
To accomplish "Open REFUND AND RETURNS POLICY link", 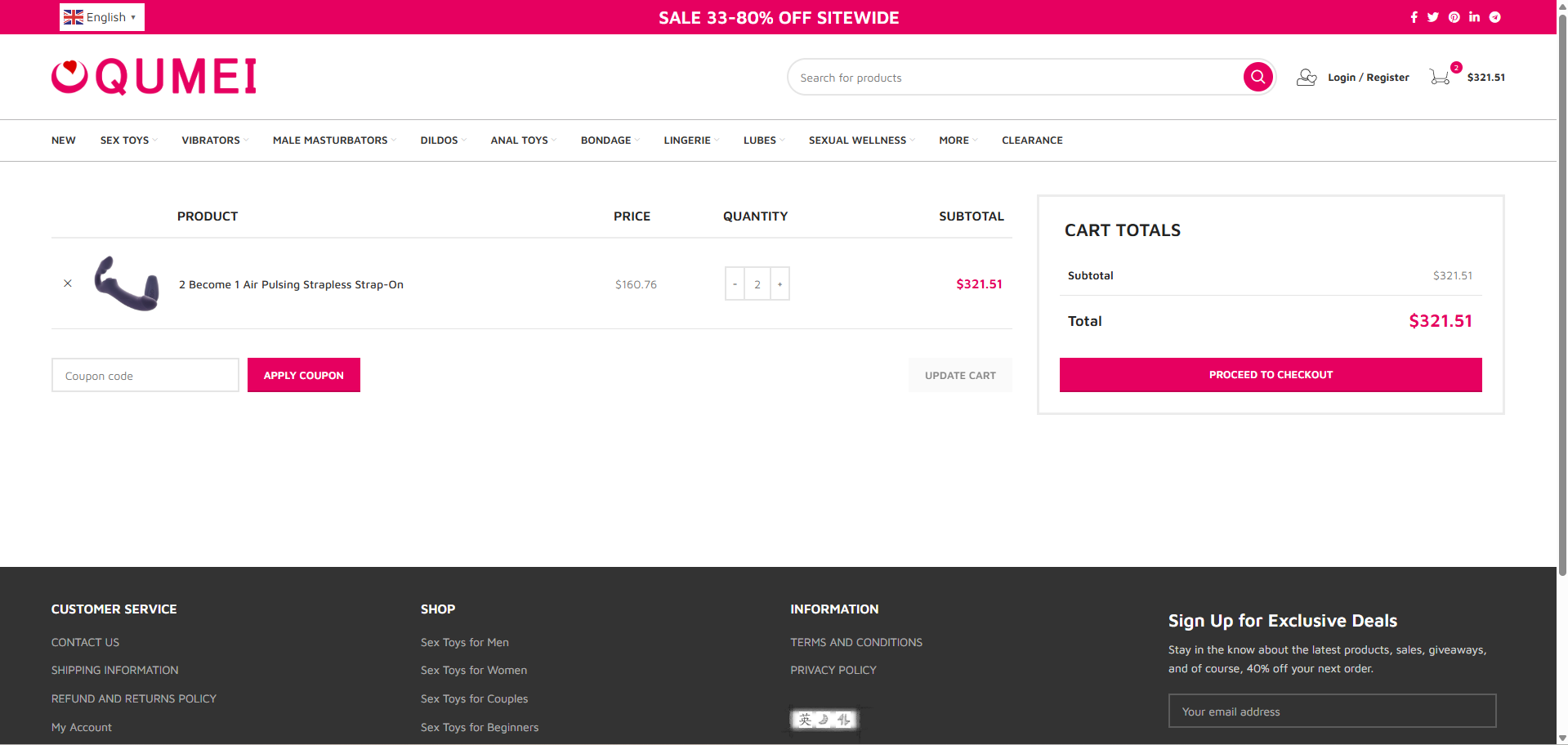I will pyautogui.click(x=134, y=698).
